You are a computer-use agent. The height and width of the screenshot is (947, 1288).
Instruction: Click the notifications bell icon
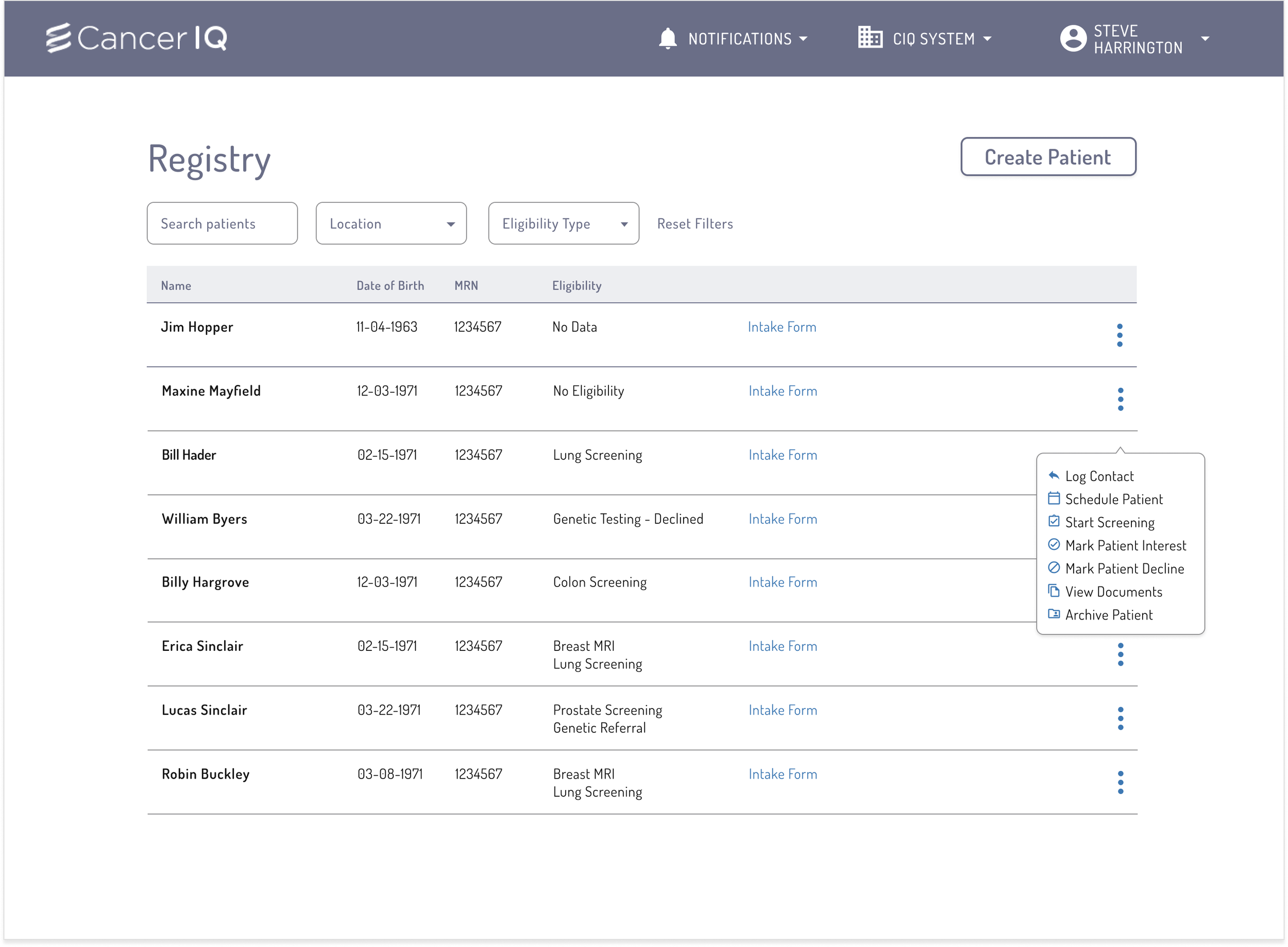pos(667,39)
